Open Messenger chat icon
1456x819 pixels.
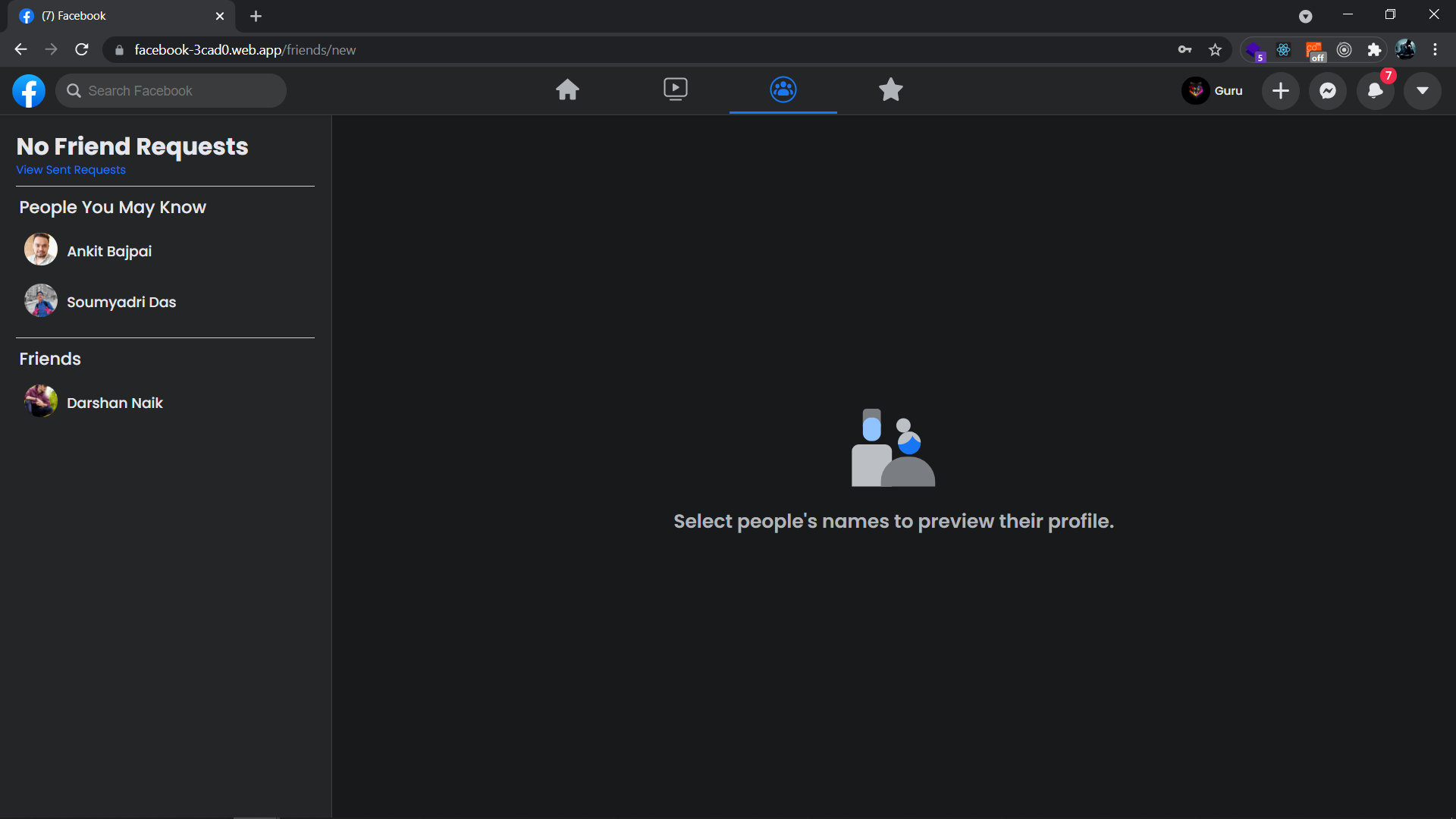(1327, 91)
